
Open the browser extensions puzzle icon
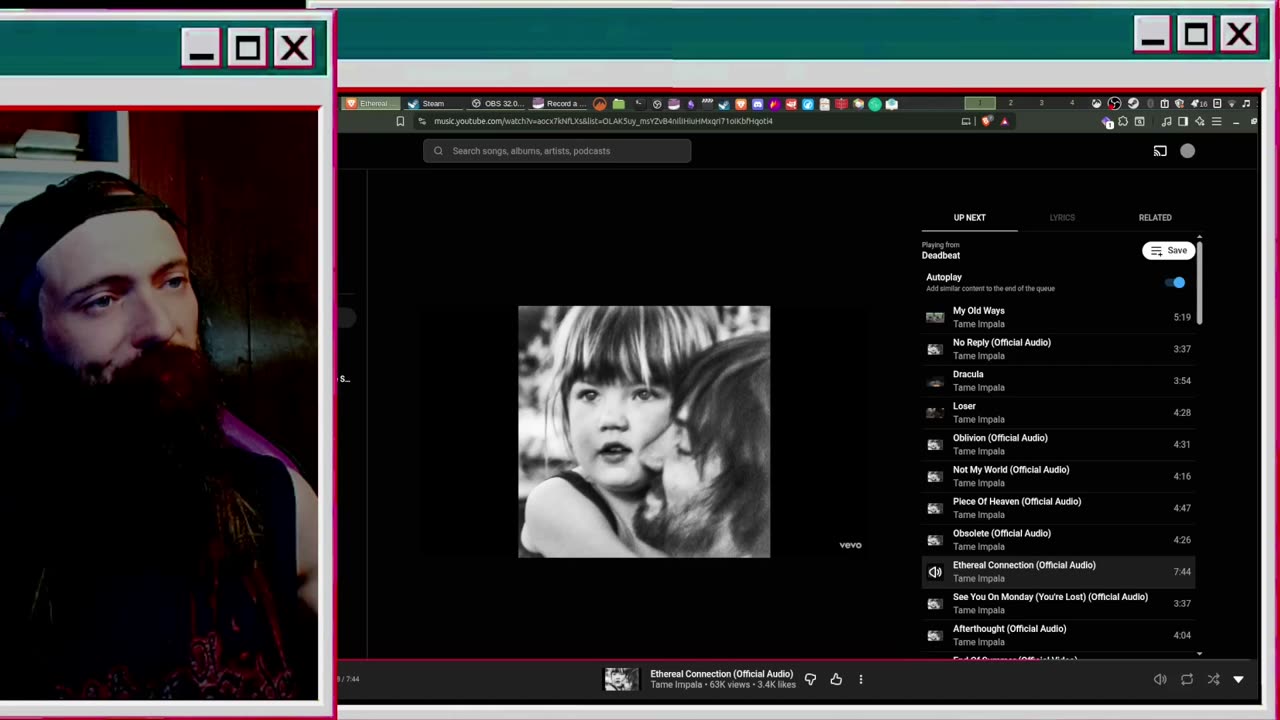(1123, 122)
